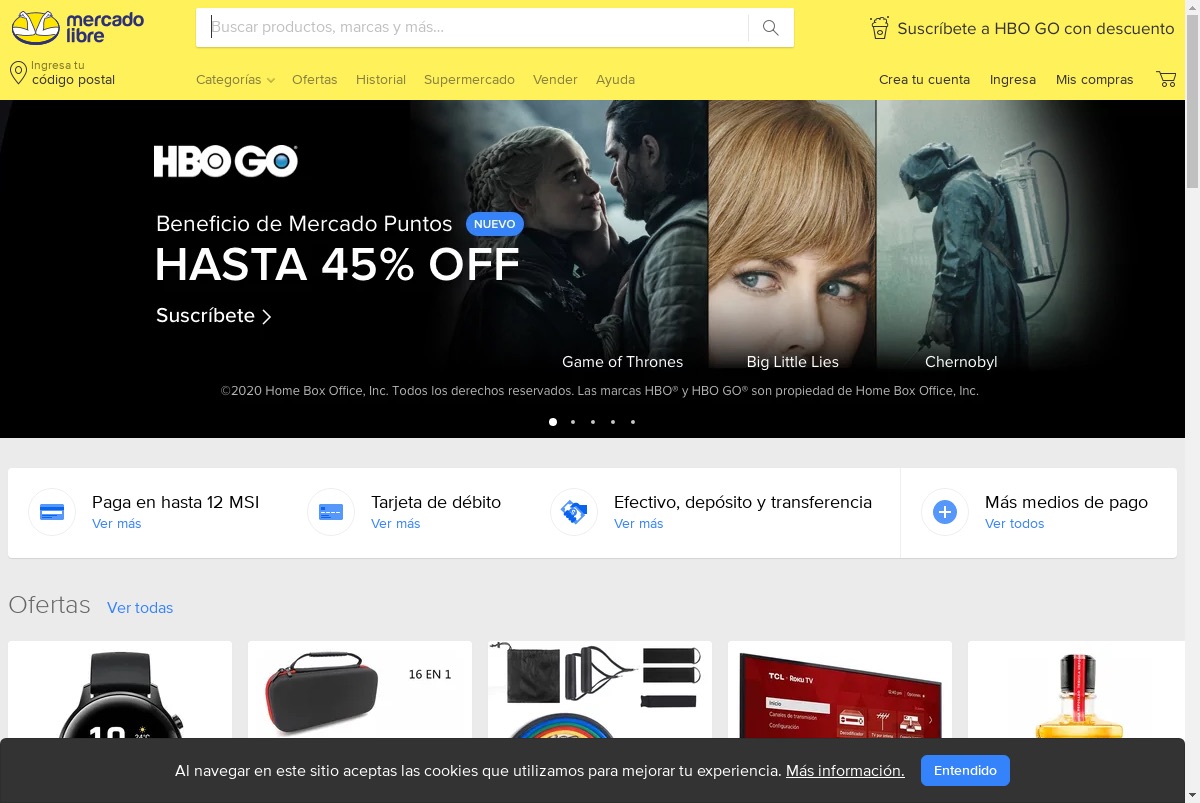Open the Vender menu link

[555, 79]
